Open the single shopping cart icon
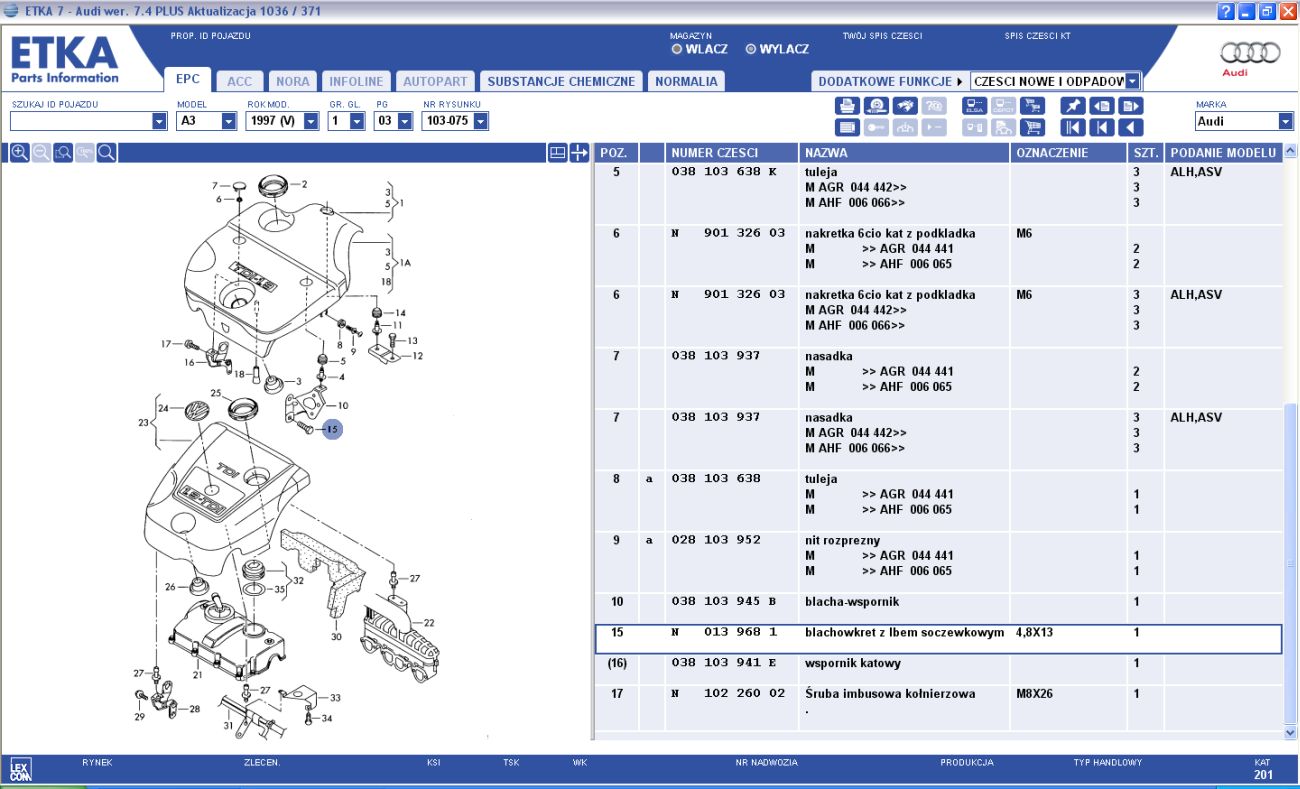This screenshot has height=789, width=1300. coord(1032,127)
